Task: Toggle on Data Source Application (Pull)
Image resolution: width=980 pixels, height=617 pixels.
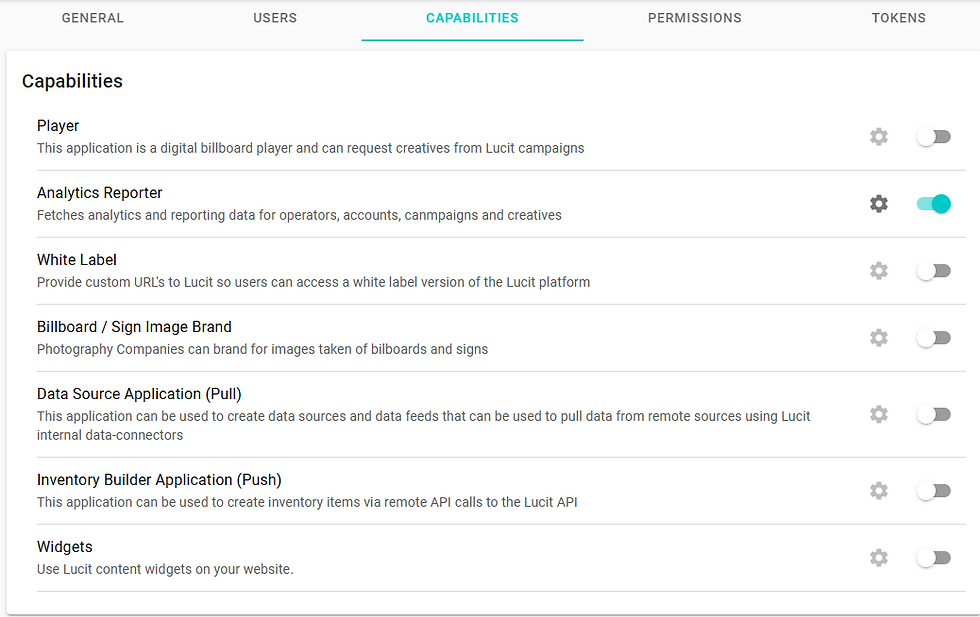Action: click(x=933, y=414)
